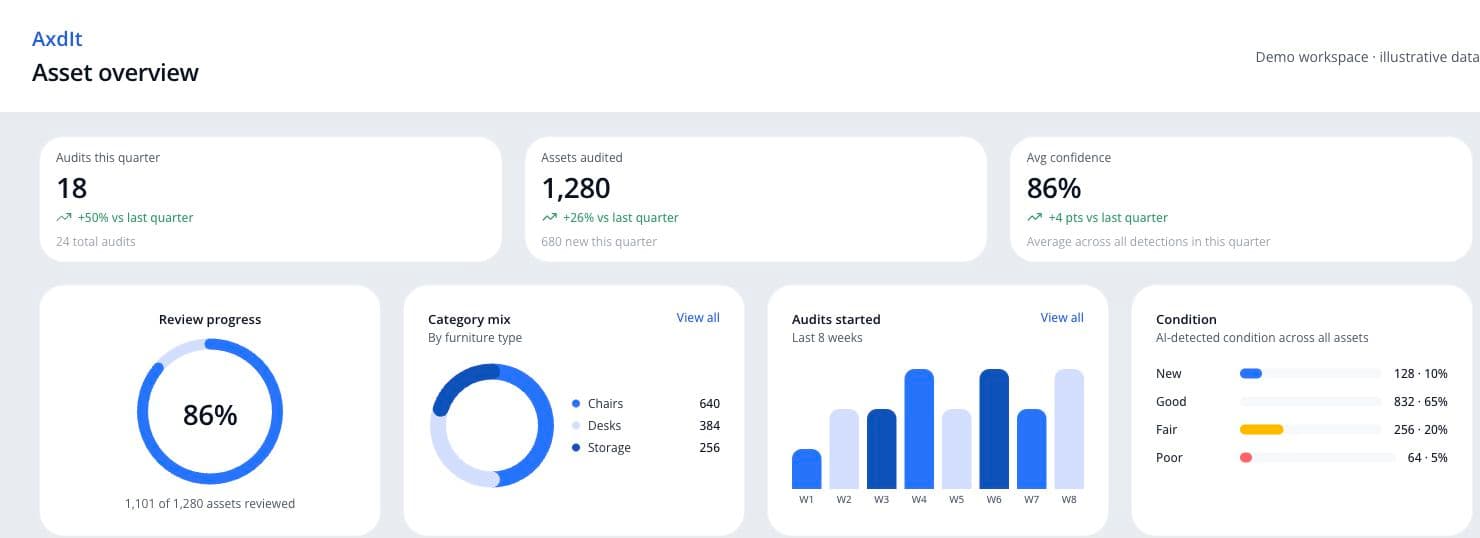Click the Fair condition yellow bar
This screenshot has height=538, width=1480.
click(1261, 429)
